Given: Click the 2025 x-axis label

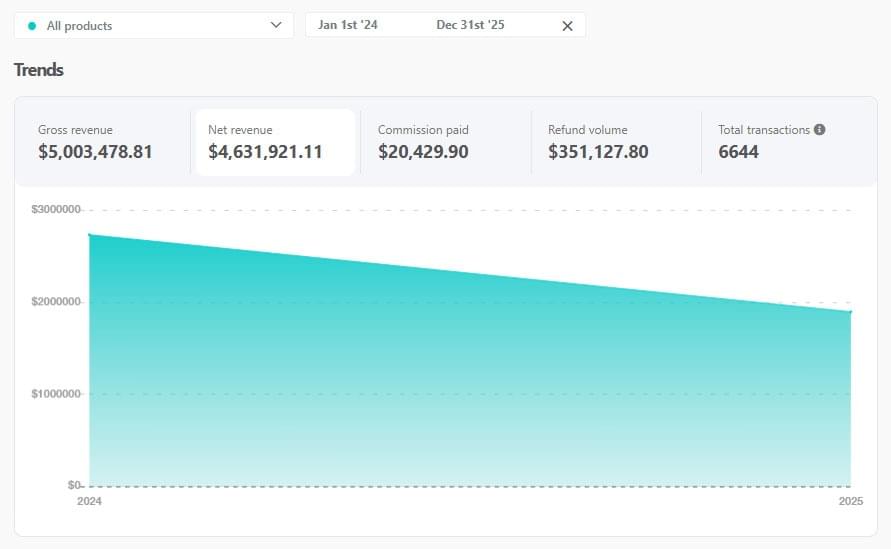Looking at the screenshot, I should [850, 501].
